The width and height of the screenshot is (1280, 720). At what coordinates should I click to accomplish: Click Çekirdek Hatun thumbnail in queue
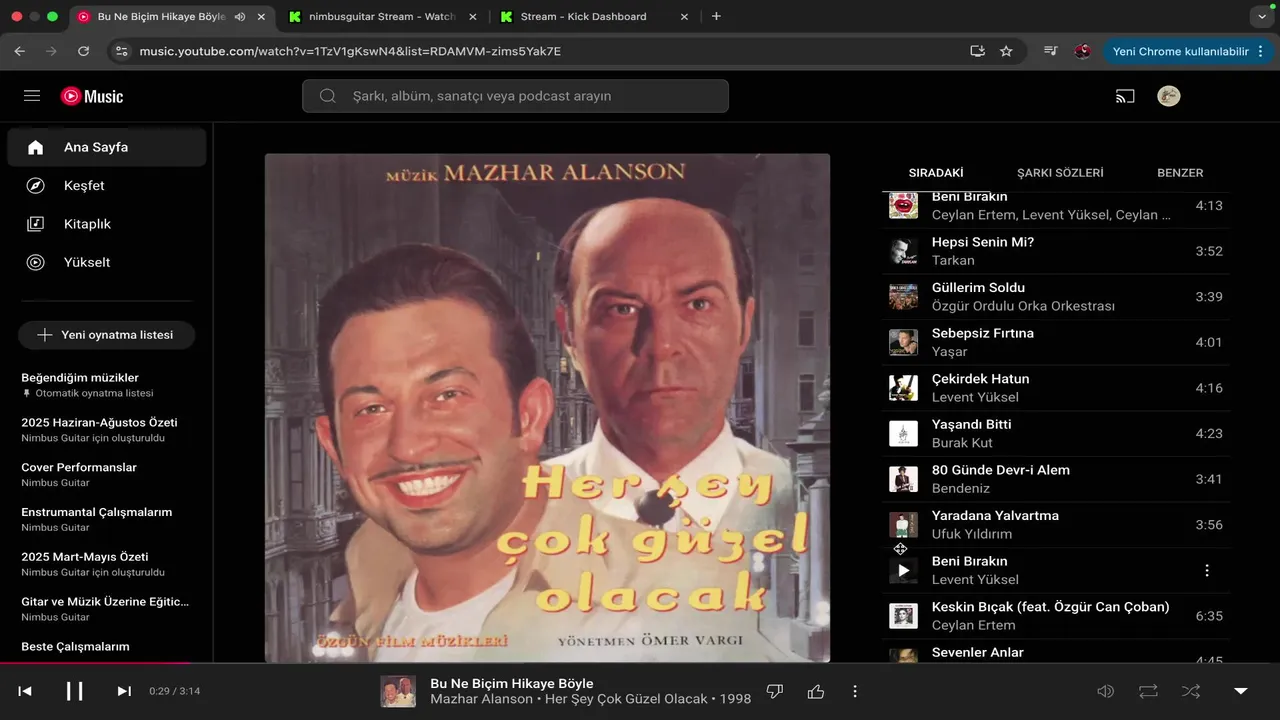903,388
